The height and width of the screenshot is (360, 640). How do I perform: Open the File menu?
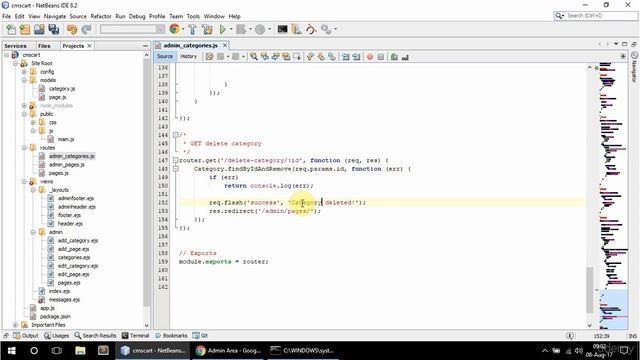click(x=7, y=16)
